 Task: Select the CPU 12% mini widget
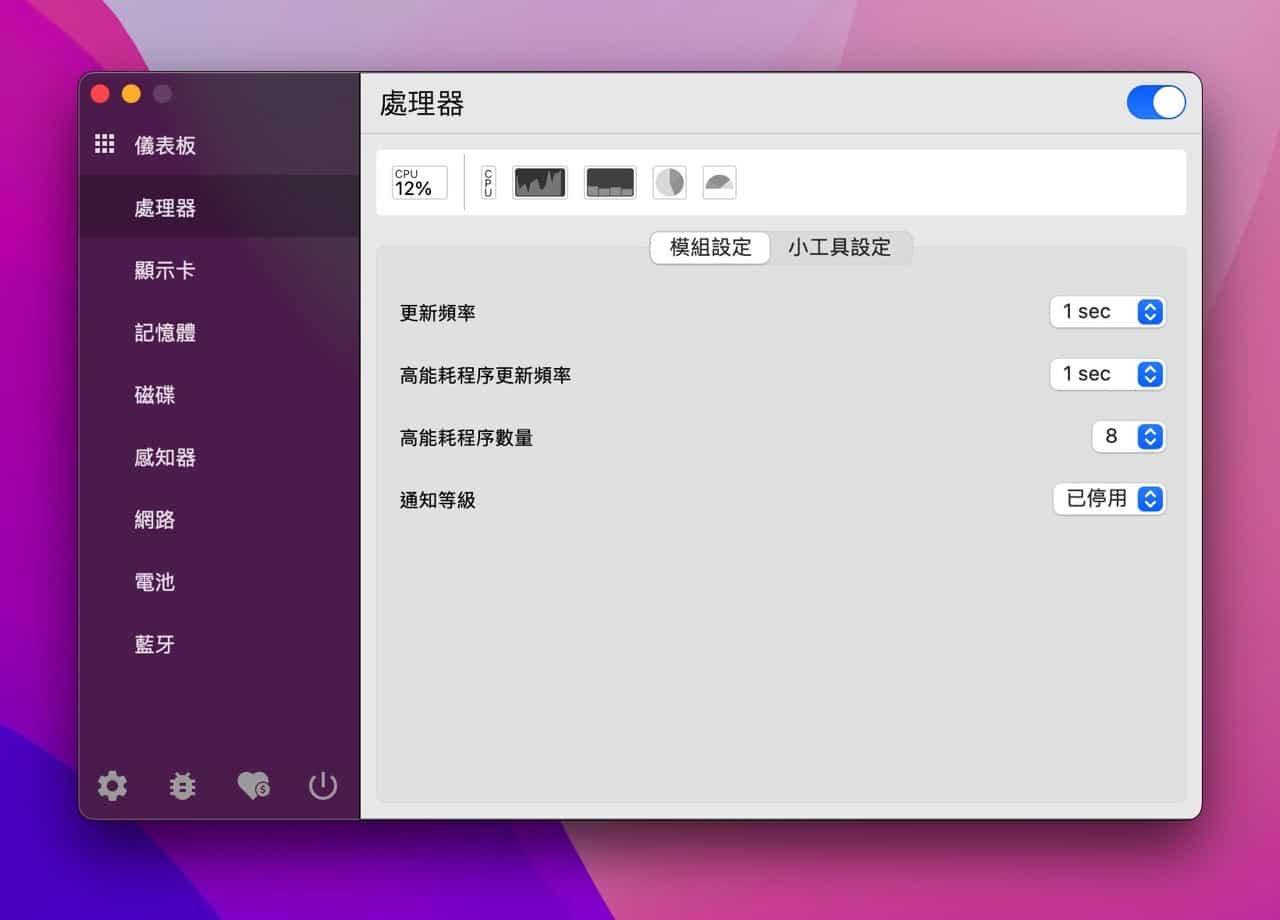point(420,182)
